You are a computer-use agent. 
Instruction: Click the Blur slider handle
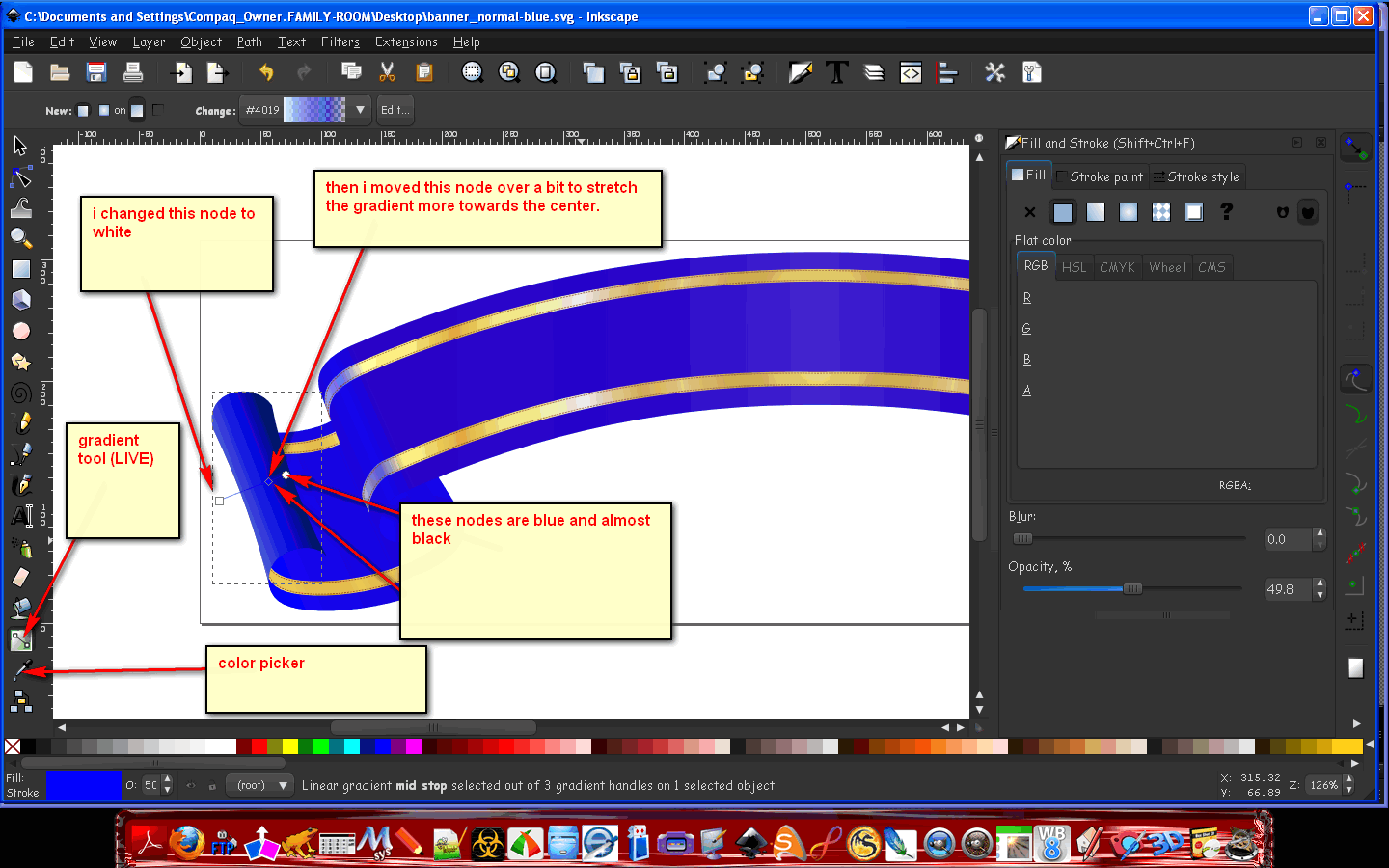tap(1022, 538)
